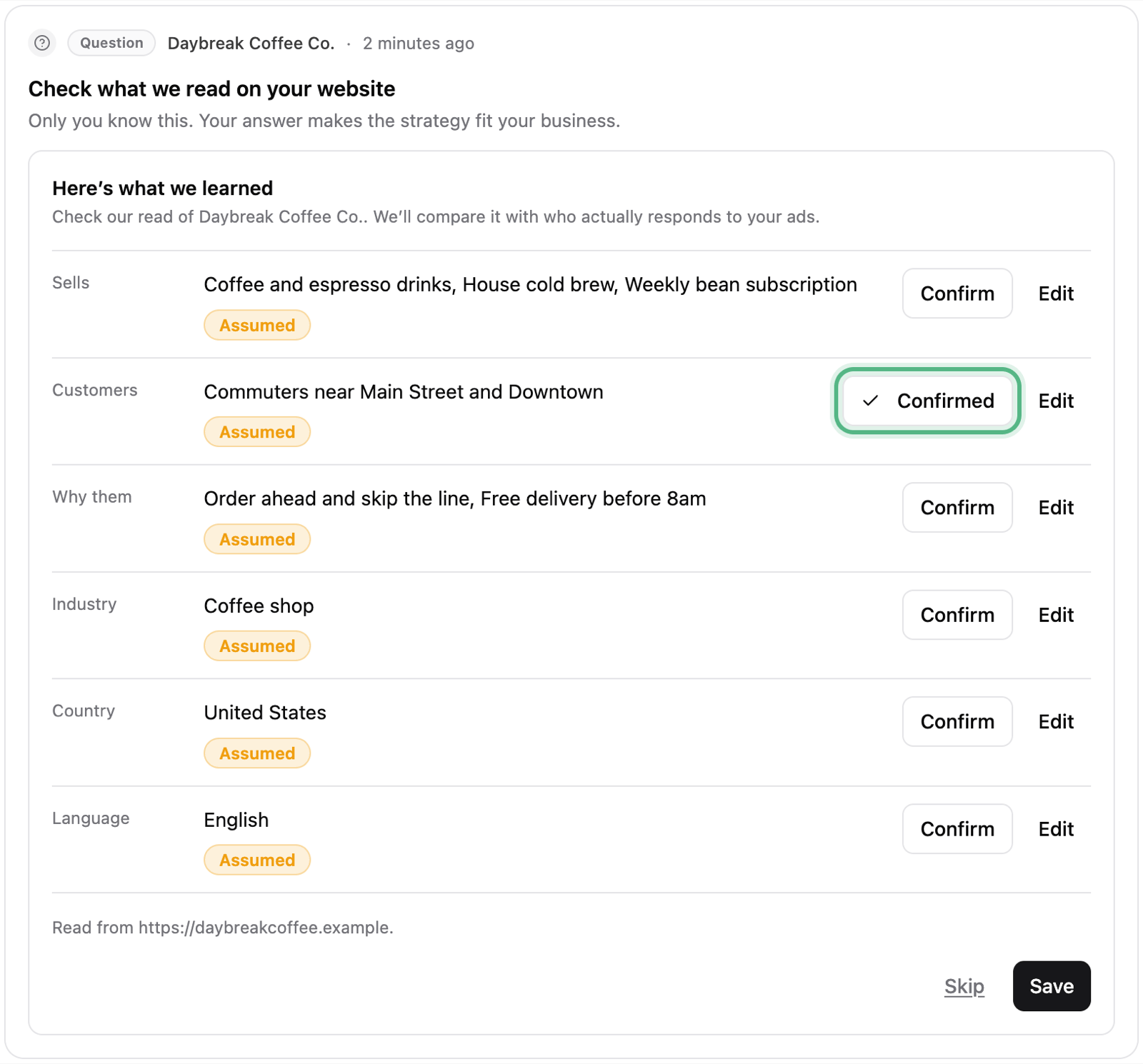Click 'Coffee shop' value text
1143x1064 pixels.
click(259, 606)
